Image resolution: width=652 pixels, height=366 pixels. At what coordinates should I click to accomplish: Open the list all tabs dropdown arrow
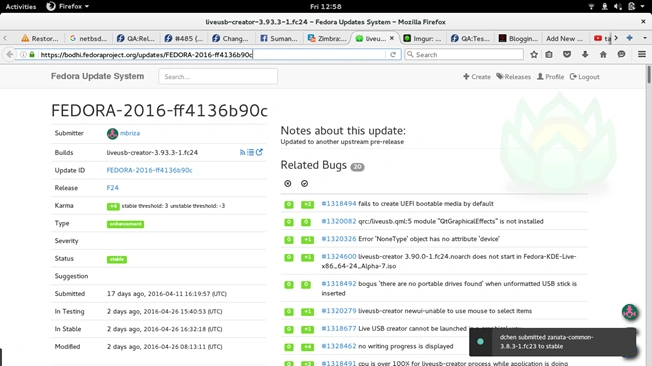(x=645, y=38)
